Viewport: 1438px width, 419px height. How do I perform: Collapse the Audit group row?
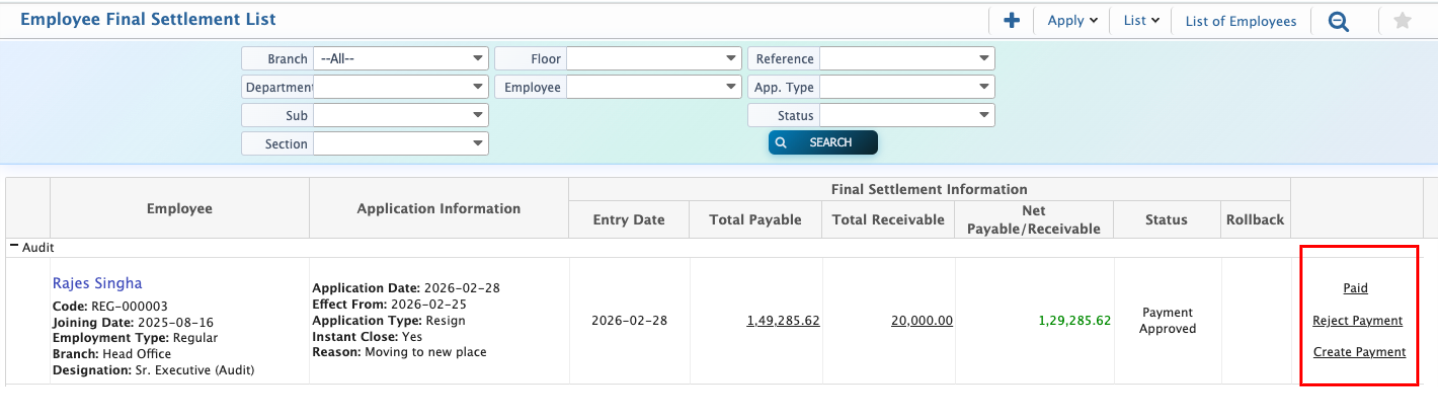pos(15,247)
